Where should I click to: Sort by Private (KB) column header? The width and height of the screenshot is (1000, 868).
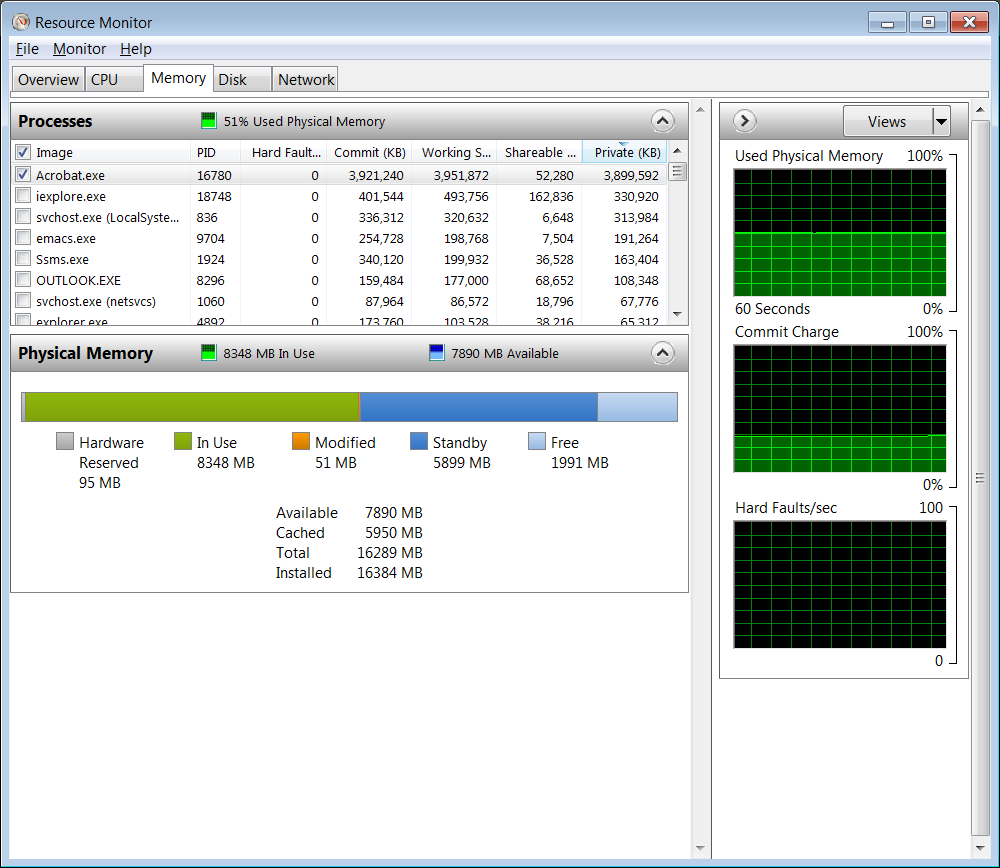(x=625, y=152)
